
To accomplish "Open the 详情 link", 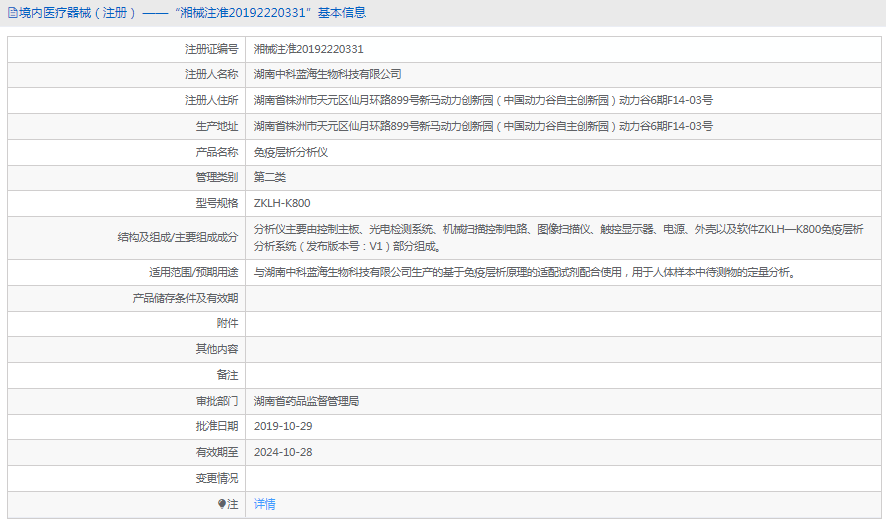I will 264,504.
